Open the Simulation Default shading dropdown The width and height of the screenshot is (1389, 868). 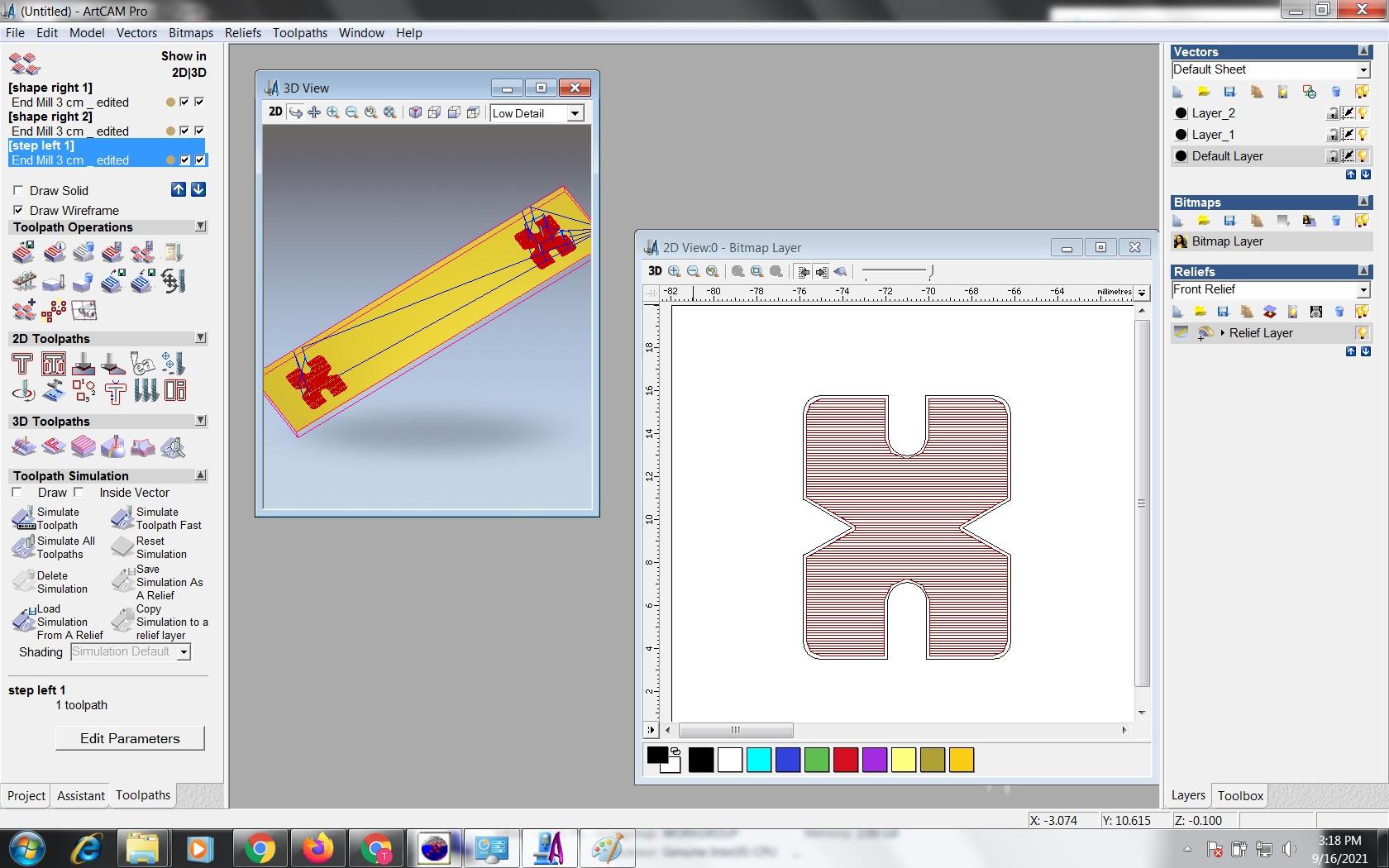184,652
